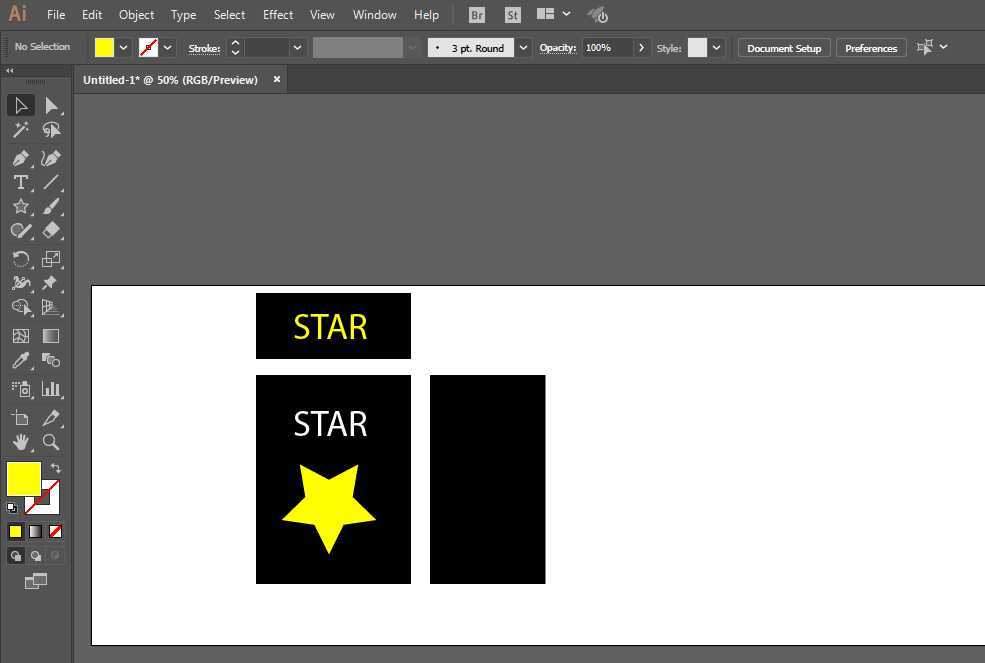Click the yellow fill swatch in toolbox
Screen dimensions: 985x663
click(x=23, y=479)
